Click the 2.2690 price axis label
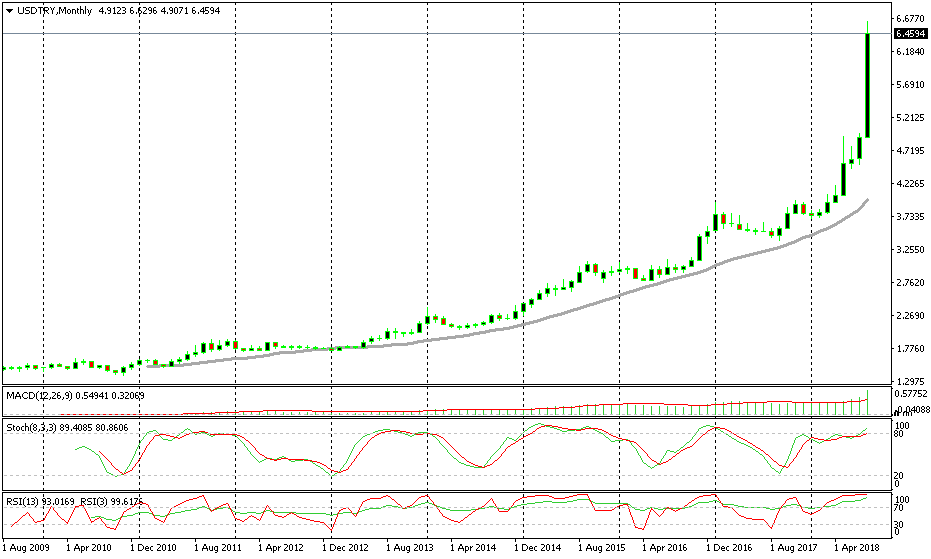 pyautogui.click(x=911, y=315)
